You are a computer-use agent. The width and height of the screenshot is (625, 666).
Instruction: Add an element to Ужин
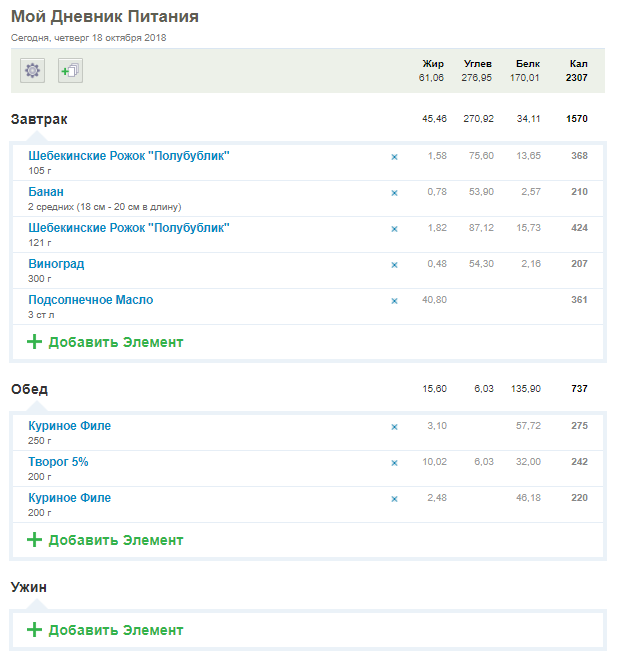105,630
